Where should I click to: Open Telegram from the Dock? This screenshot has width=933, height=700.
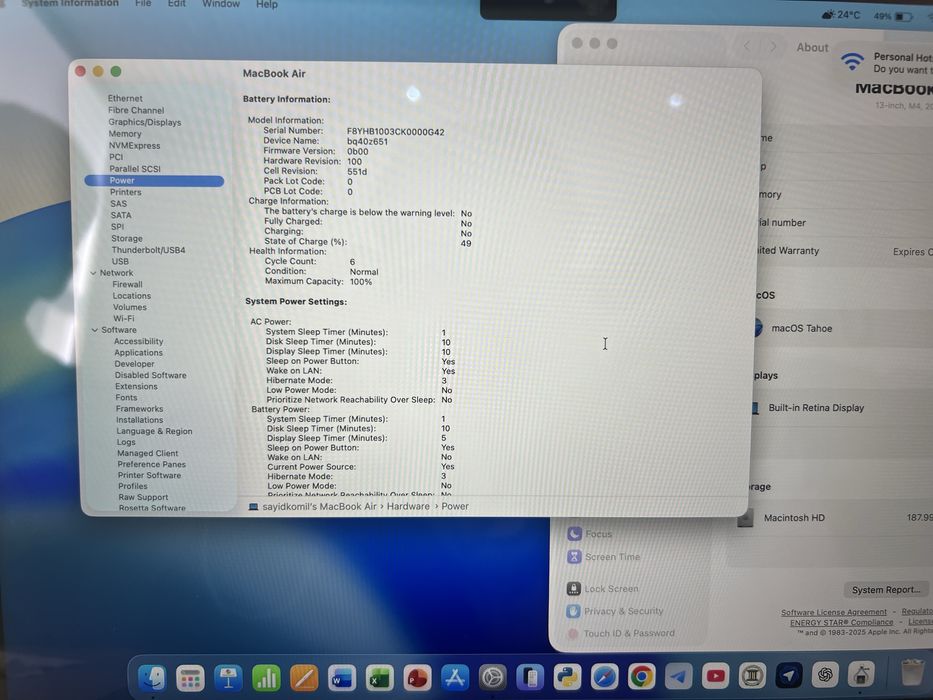(x=679, y=676)
